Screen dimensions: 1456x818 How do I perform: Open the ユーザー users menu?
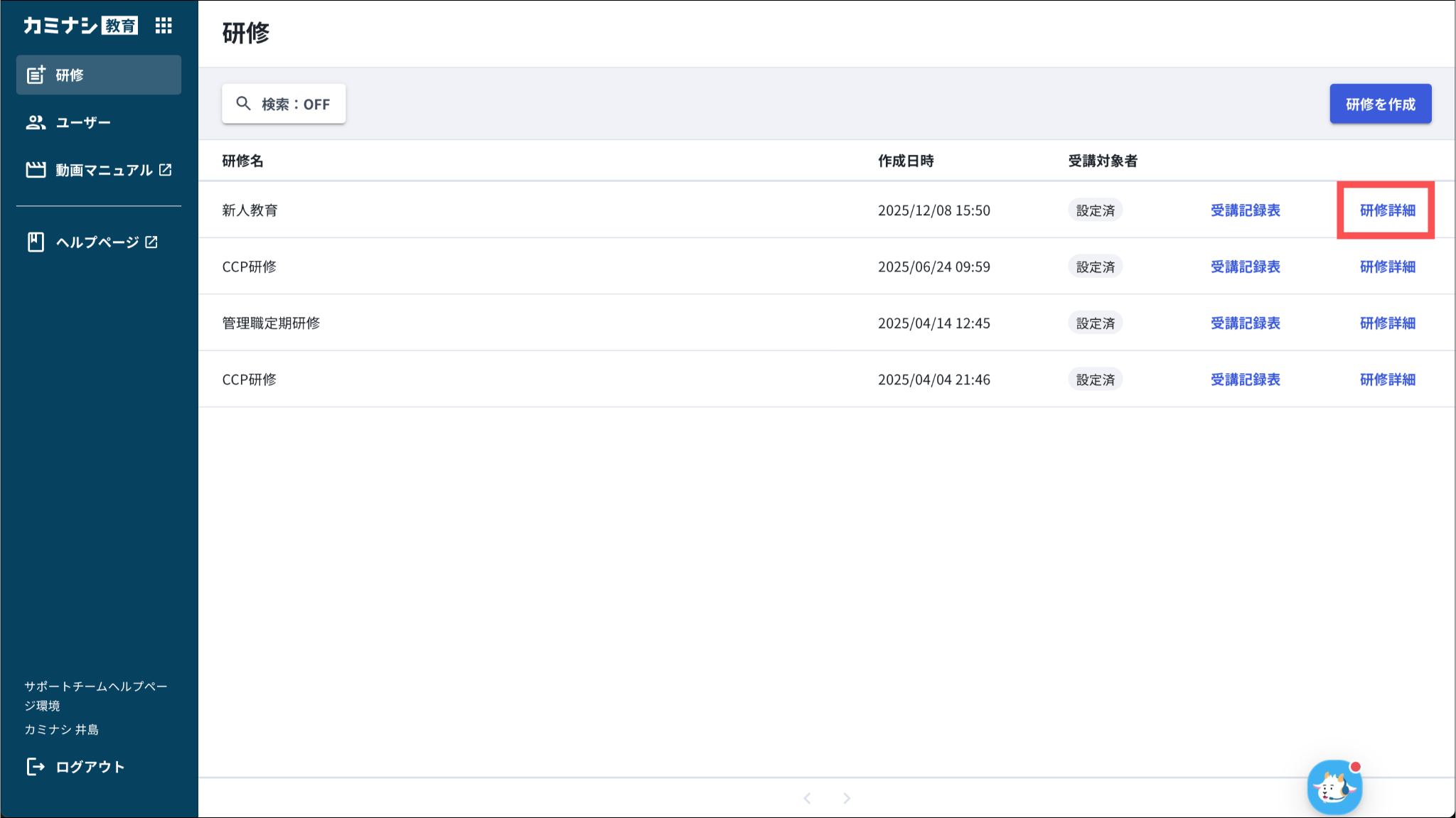click(83, 122)
